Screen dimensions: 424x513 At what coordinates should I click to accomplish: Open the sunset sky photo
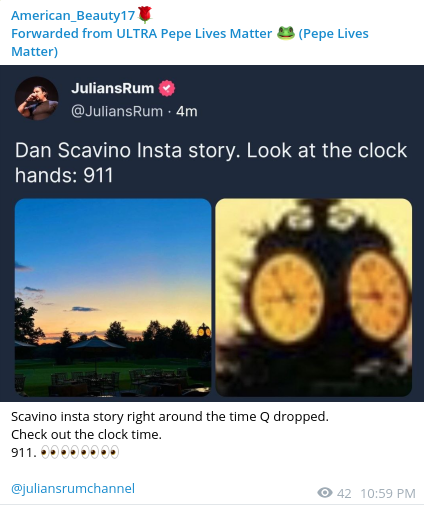[x=113, y=297]
